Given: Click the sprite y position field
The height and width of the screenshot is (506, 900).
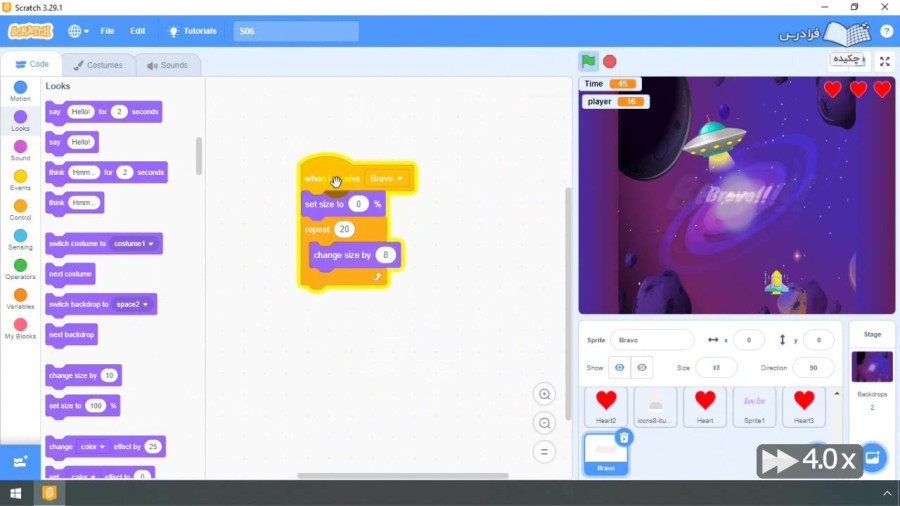Looking at the screenshot, I should pos(818,340).
